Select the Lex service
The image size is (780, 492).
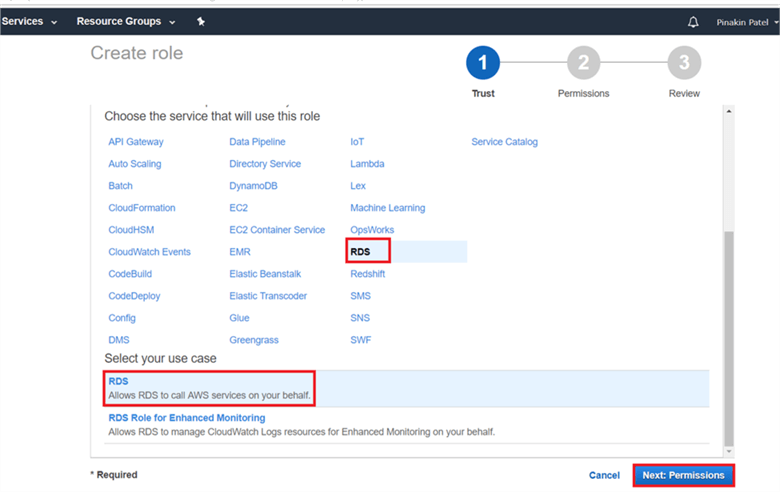(x=358, y=186)
